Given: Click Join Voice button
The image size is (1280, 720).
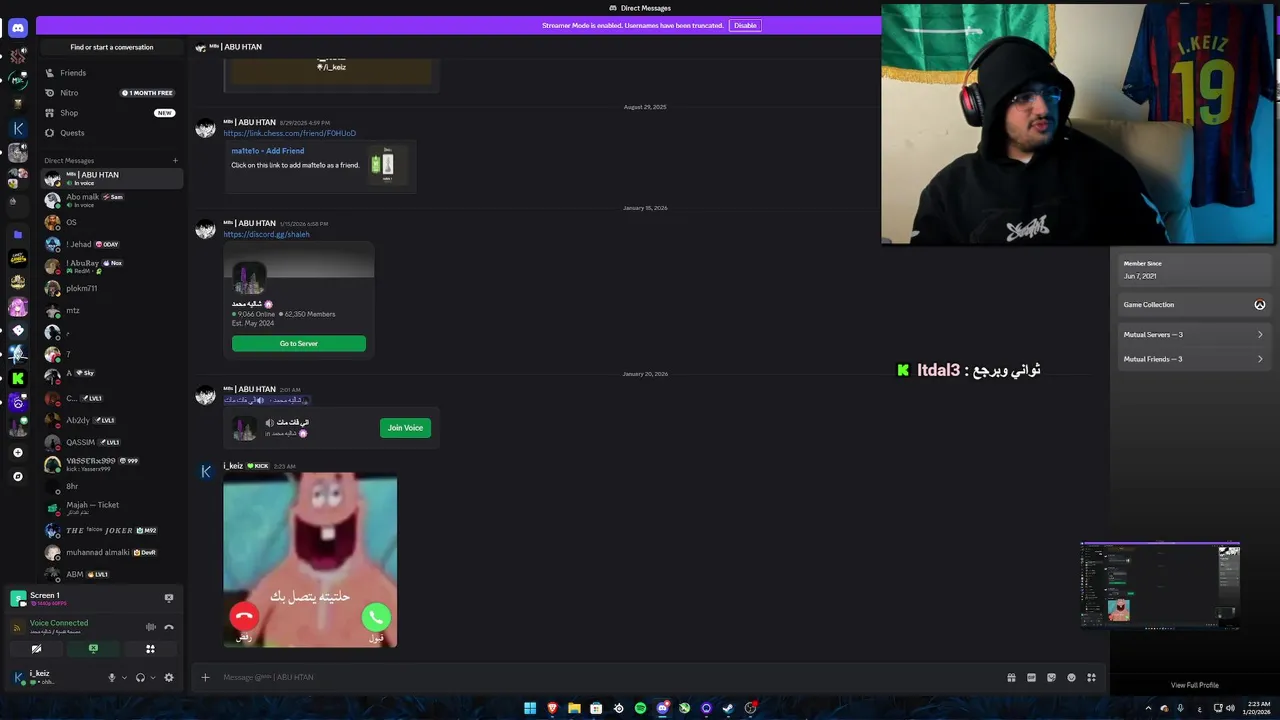Looking at the screenshot, I should pos(405,428).
